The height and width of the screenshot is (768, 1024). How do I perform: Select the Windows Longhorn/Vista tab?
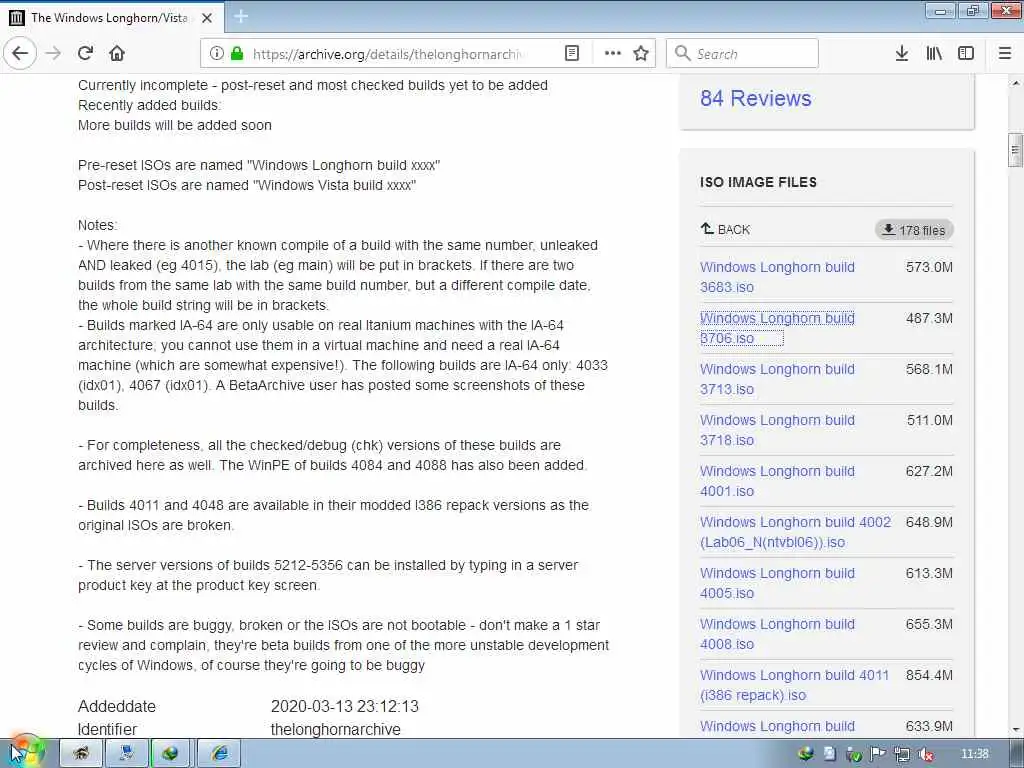[x=112, y=18]
